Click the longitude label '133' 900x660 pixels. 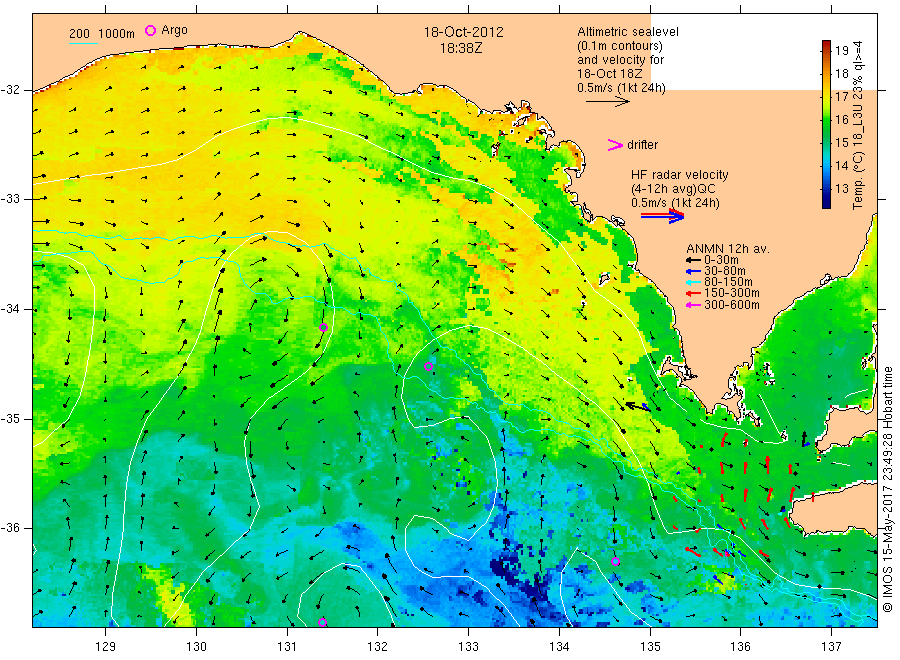point(468,647)
